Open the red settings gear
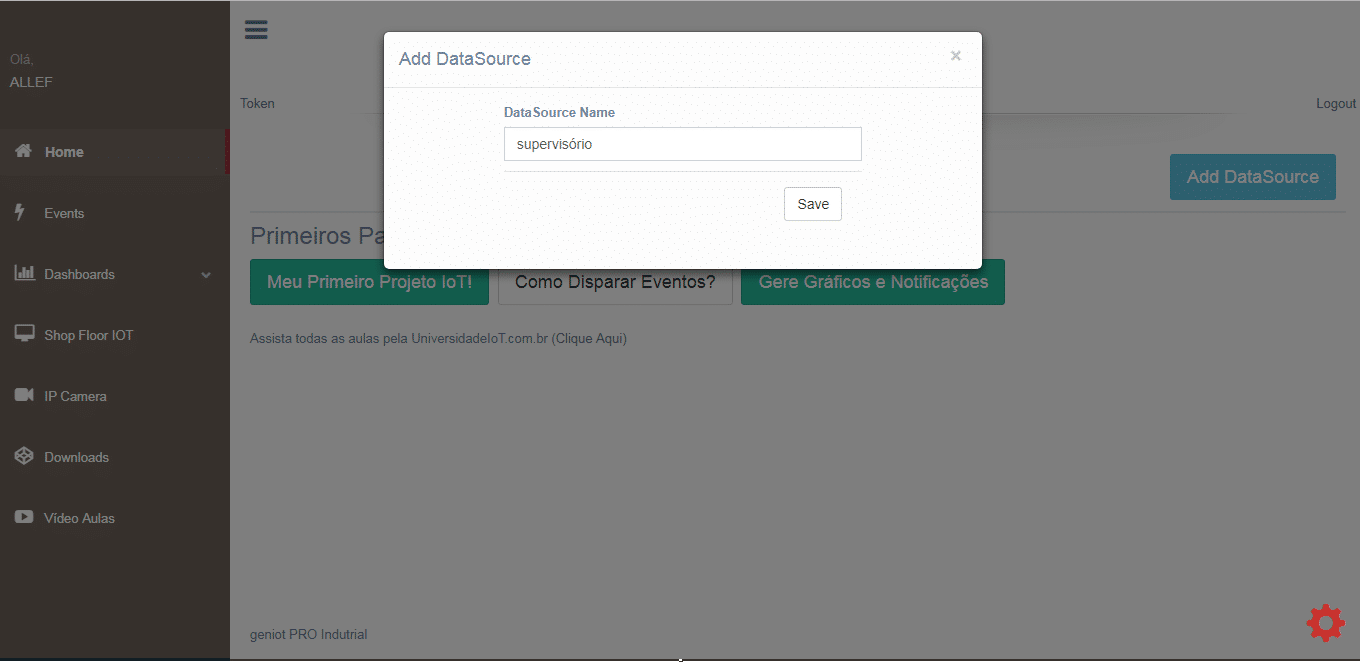The height and width of the screenshot is (662, 1360). (1325, 622)
